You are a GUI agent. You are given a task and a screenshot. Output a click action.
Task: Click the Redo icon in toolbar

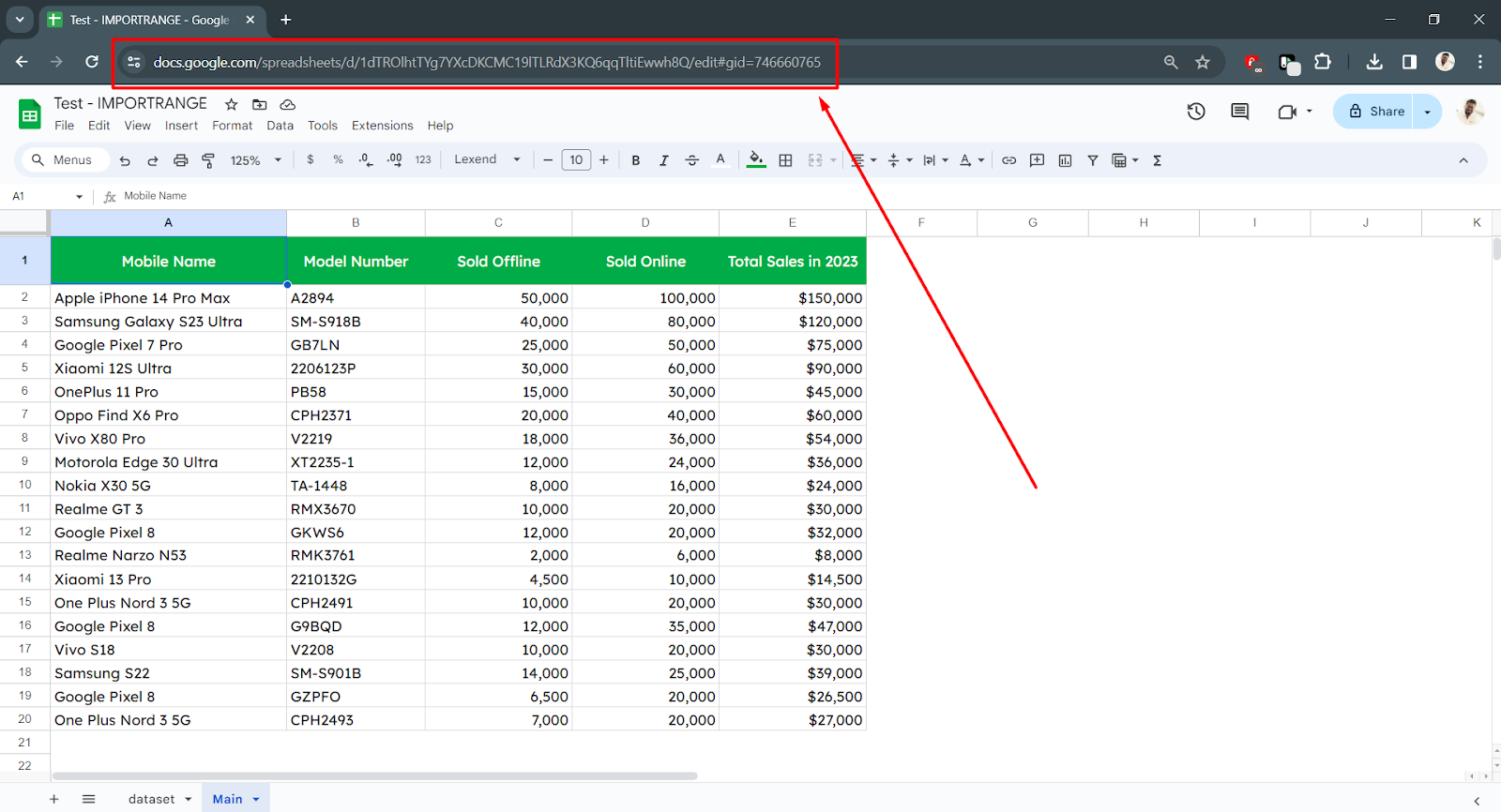pyautogui.click(x=152, y=160)
